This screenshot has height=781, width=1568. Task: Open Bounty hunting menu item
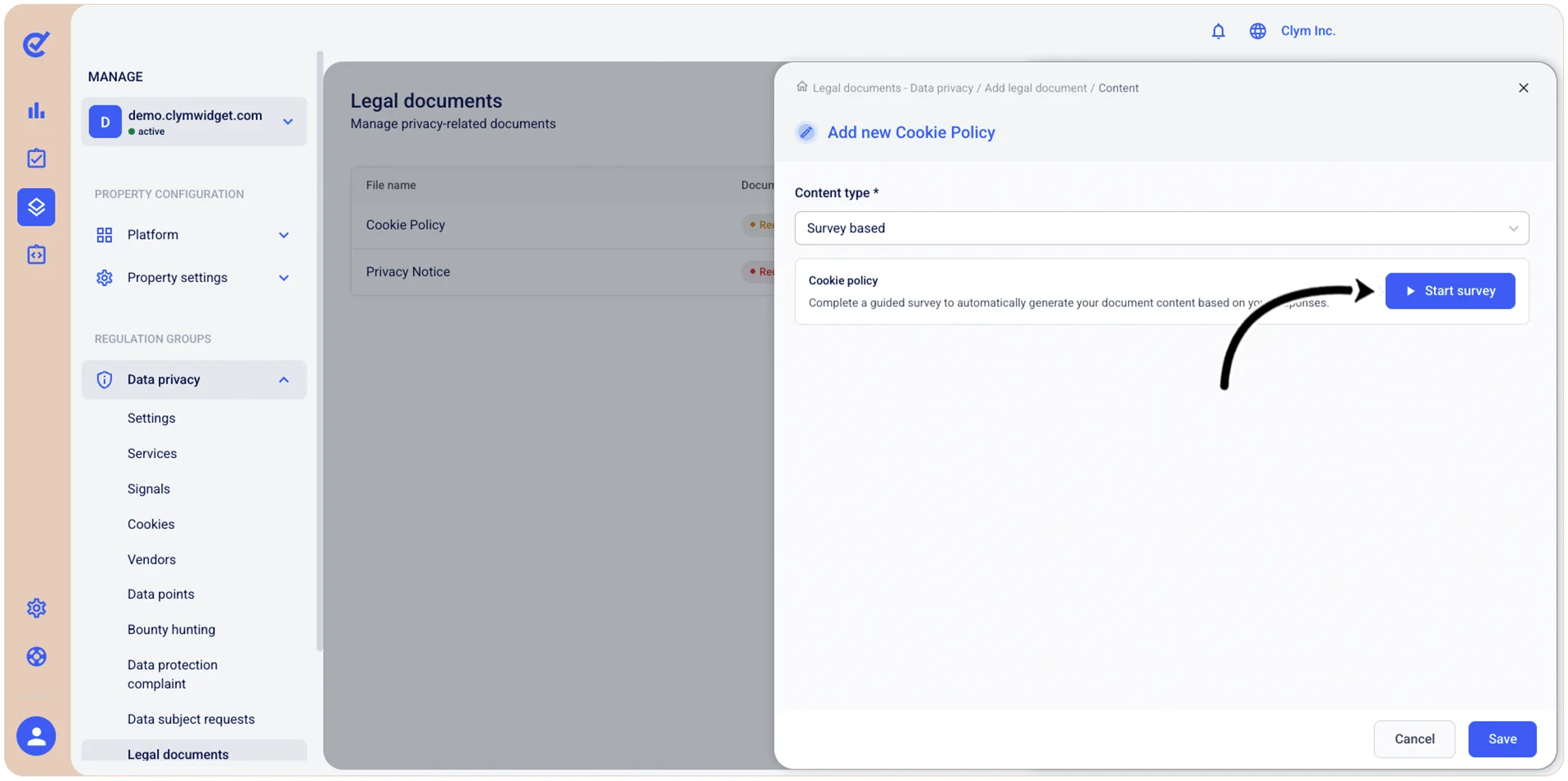(172, 629)
